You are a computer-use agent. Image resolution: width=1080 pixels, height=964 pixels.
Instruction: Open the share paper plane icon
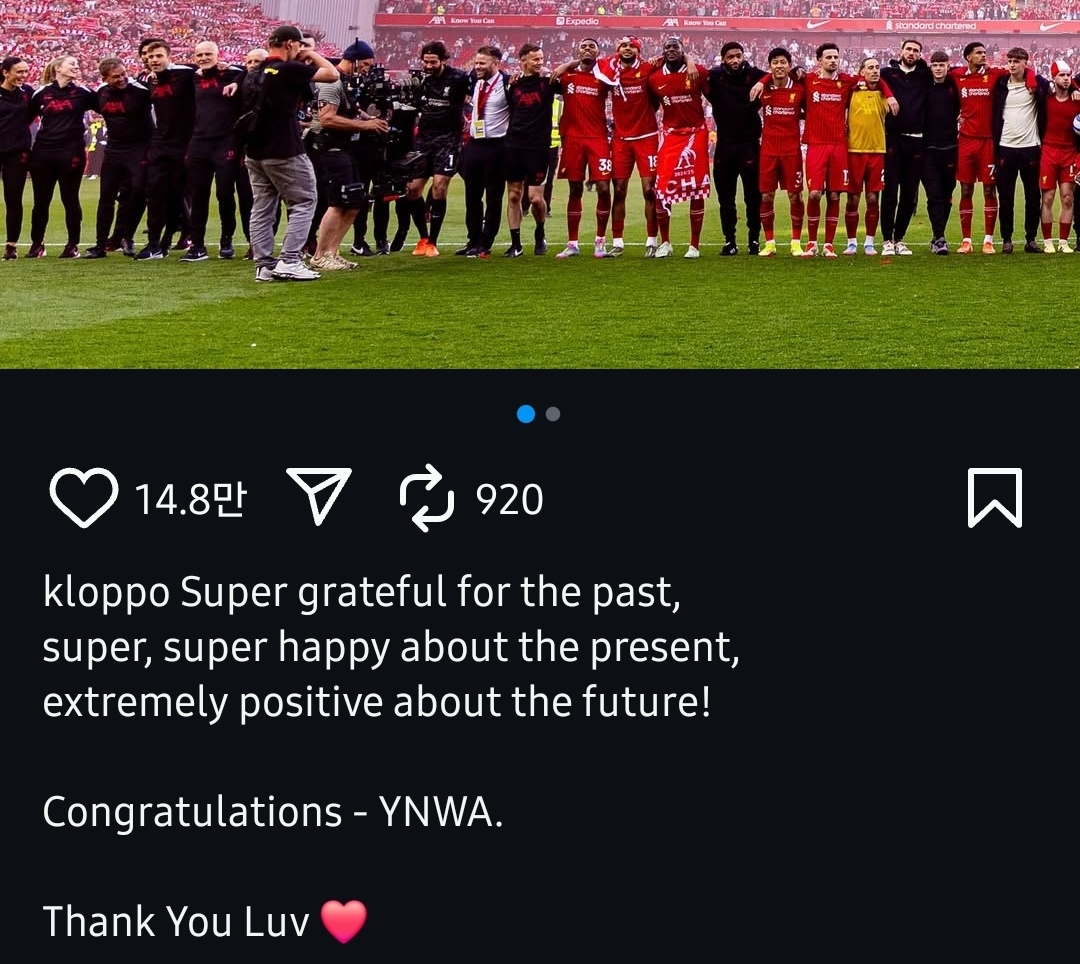(319, 496)
